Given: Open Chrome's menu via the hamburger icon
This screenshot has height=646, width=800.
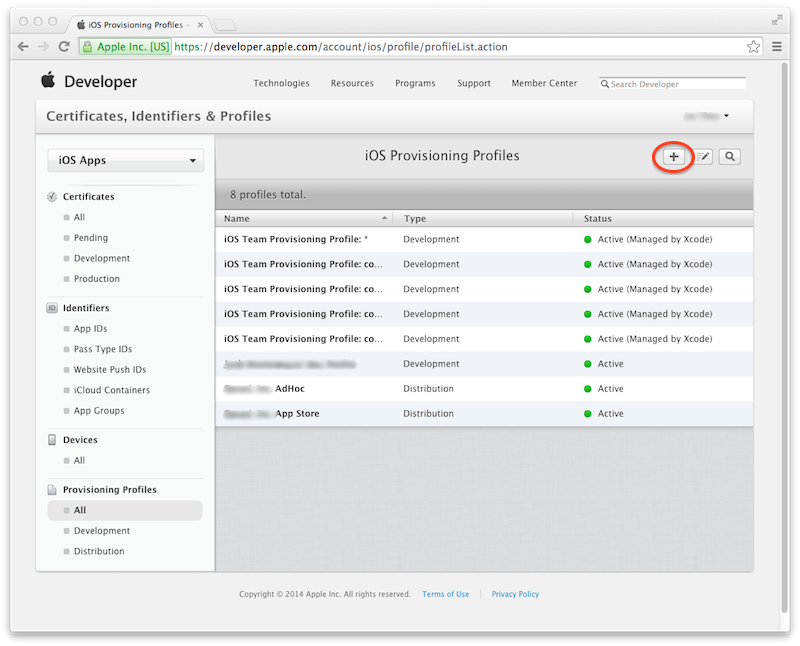Looking at the screenshot, I should point(776,45).
